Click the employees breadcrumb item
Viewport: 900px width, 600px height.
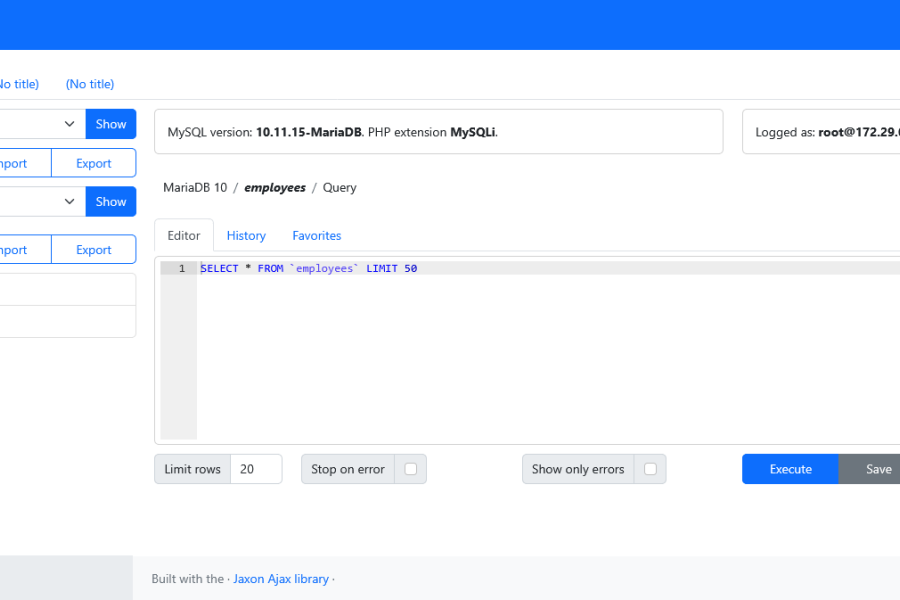coord(275,188)
